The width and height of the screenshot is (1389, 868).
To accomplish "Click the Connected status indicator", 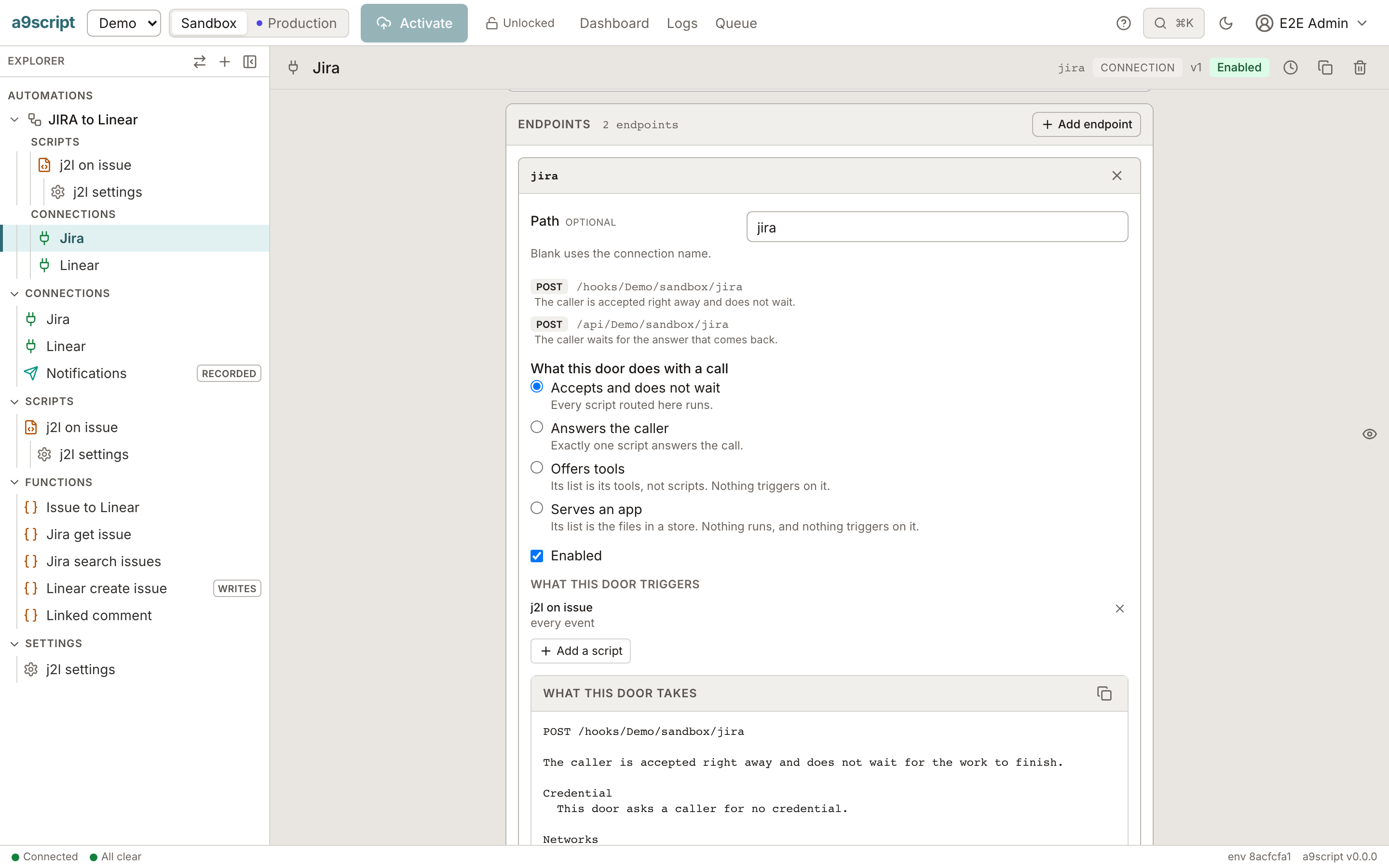I will tap(45, 856).
